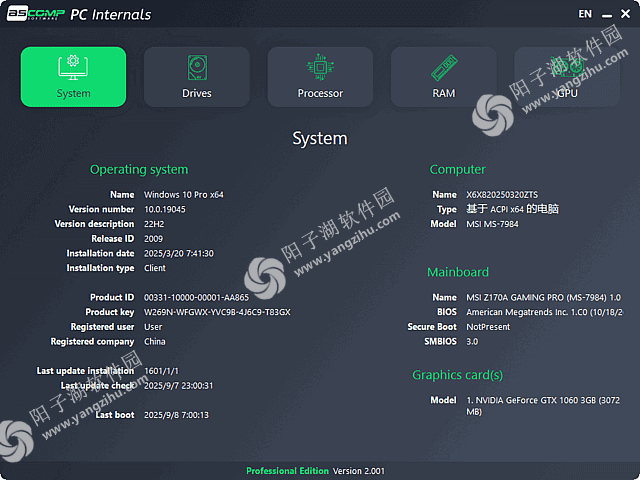Select computer model MSI MS-7984

tap(492, 224)
